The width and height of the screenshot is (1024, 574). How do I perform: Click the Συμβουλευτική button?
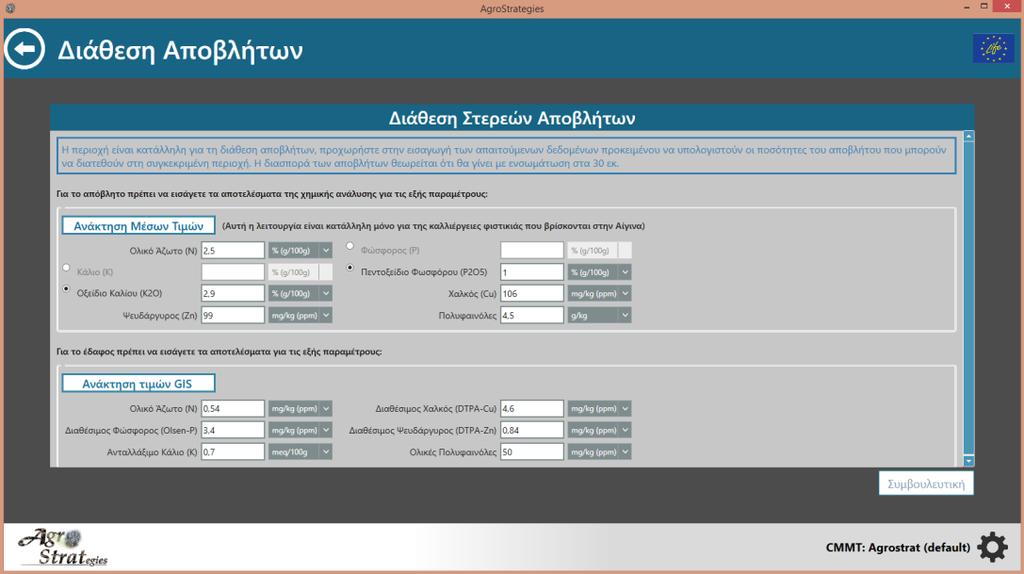coord(926,484)
